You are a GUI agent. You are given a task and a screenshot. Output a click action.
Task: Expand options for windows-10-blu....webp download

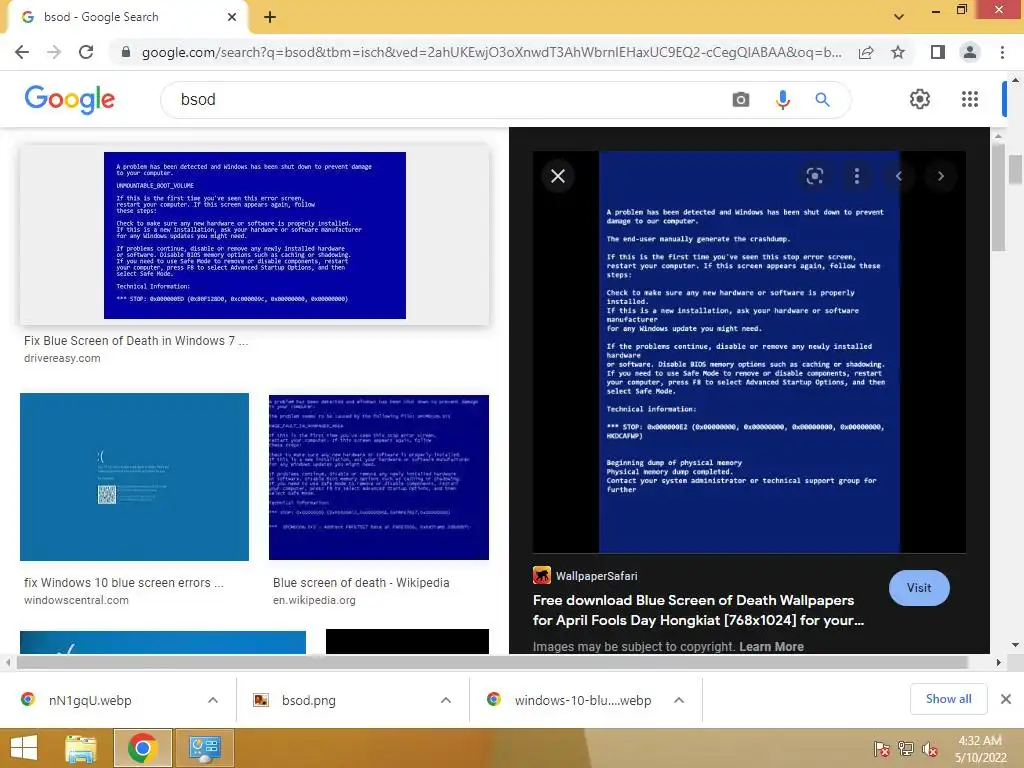click(x=679, y=700)
